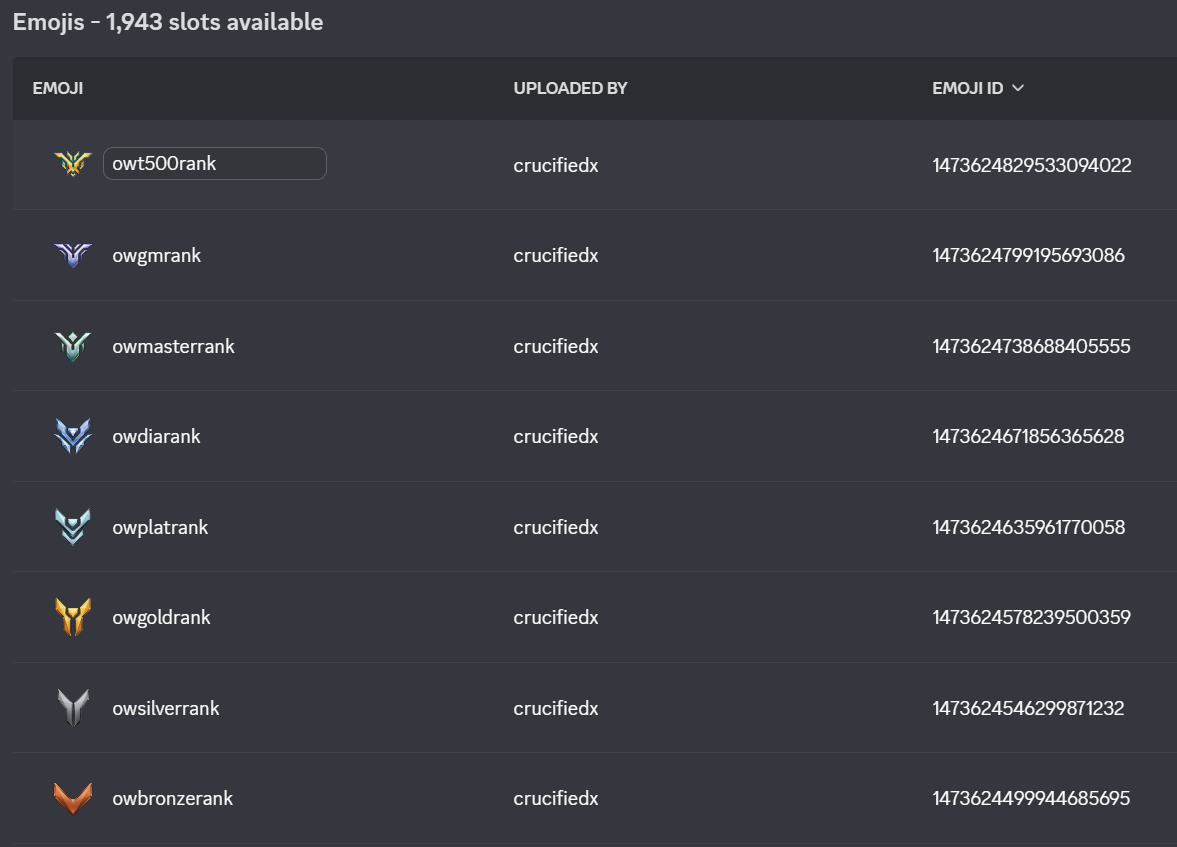Click the owplatrank platinum emoji icon
Image resolution: width=1177 pixels, height=847 pixels.
(73, 527)
